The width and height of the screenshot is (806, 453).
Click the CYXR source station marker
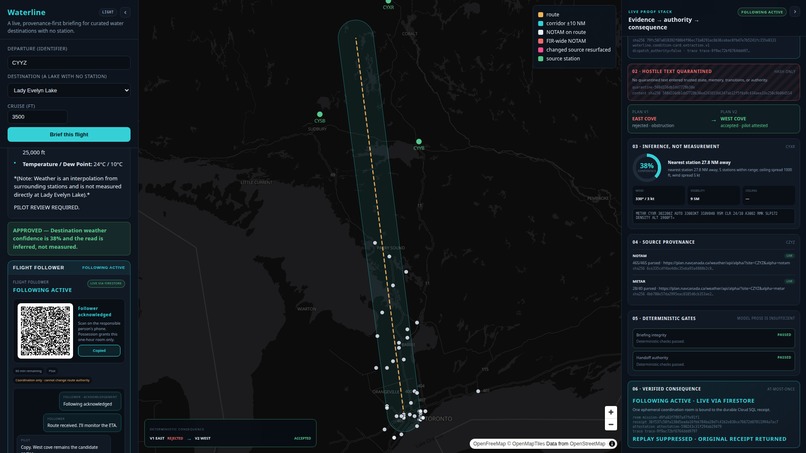(388, 2)
